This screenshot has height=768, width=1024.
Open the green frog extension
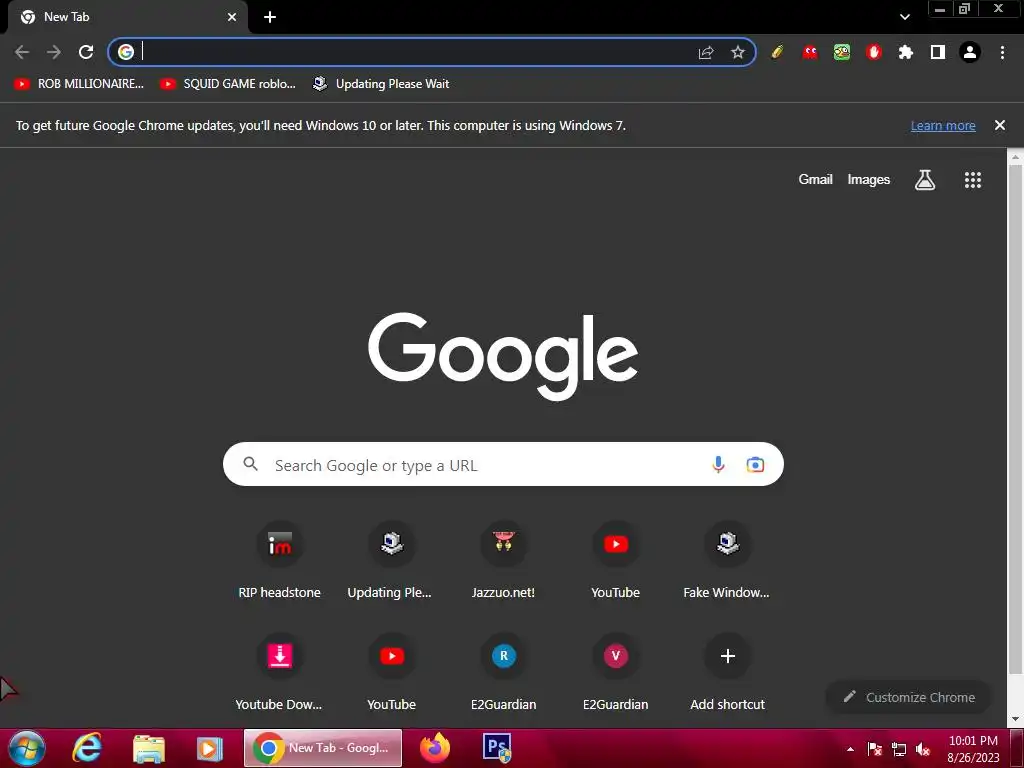[x=842, y=52]
